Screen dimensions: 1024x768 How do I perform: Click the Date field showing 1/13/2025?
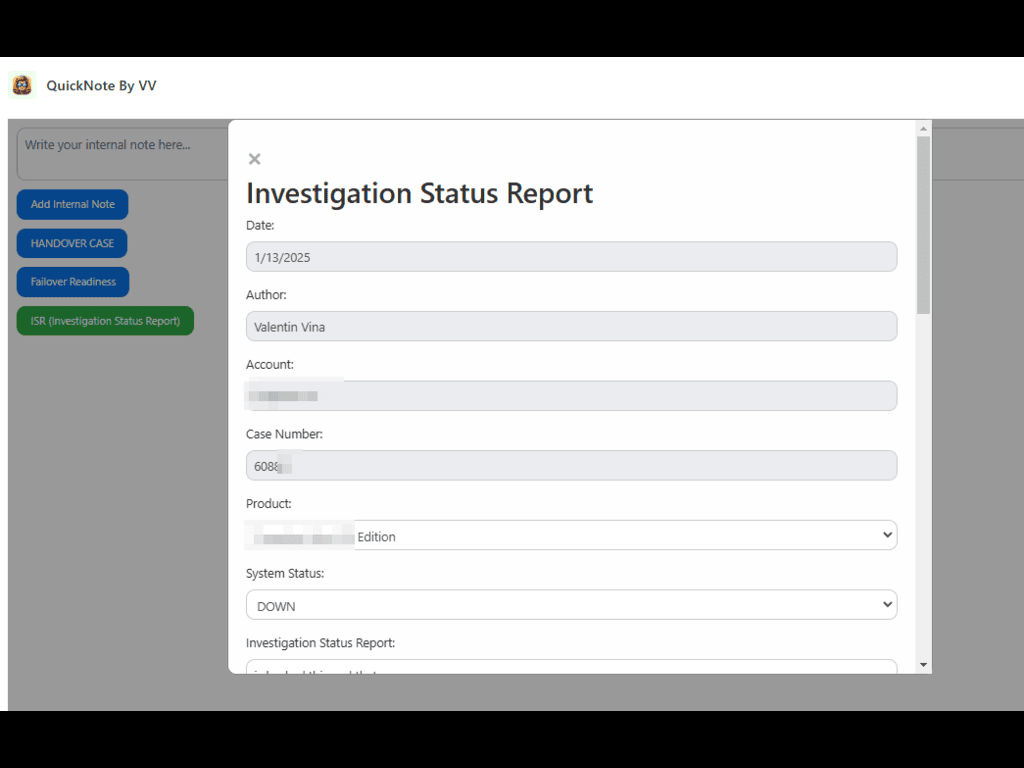tap(571, 257)
